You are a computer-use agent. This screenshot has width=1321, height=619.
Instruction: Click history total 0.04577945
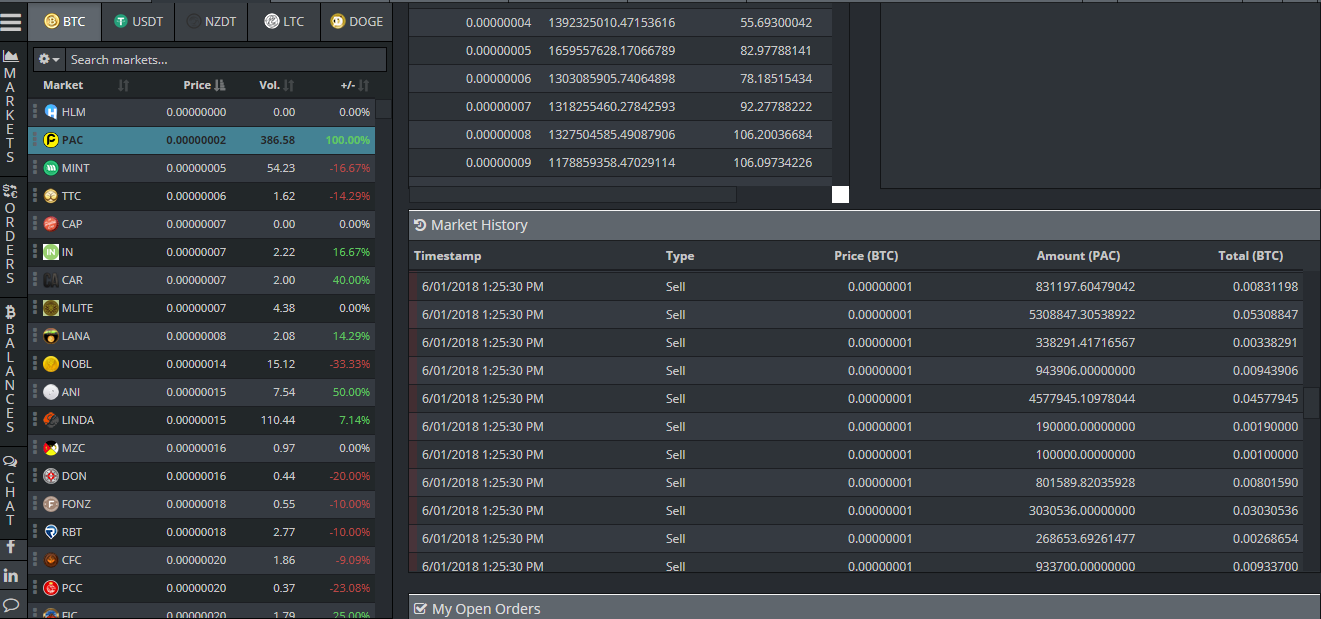tap(1265, 398)
